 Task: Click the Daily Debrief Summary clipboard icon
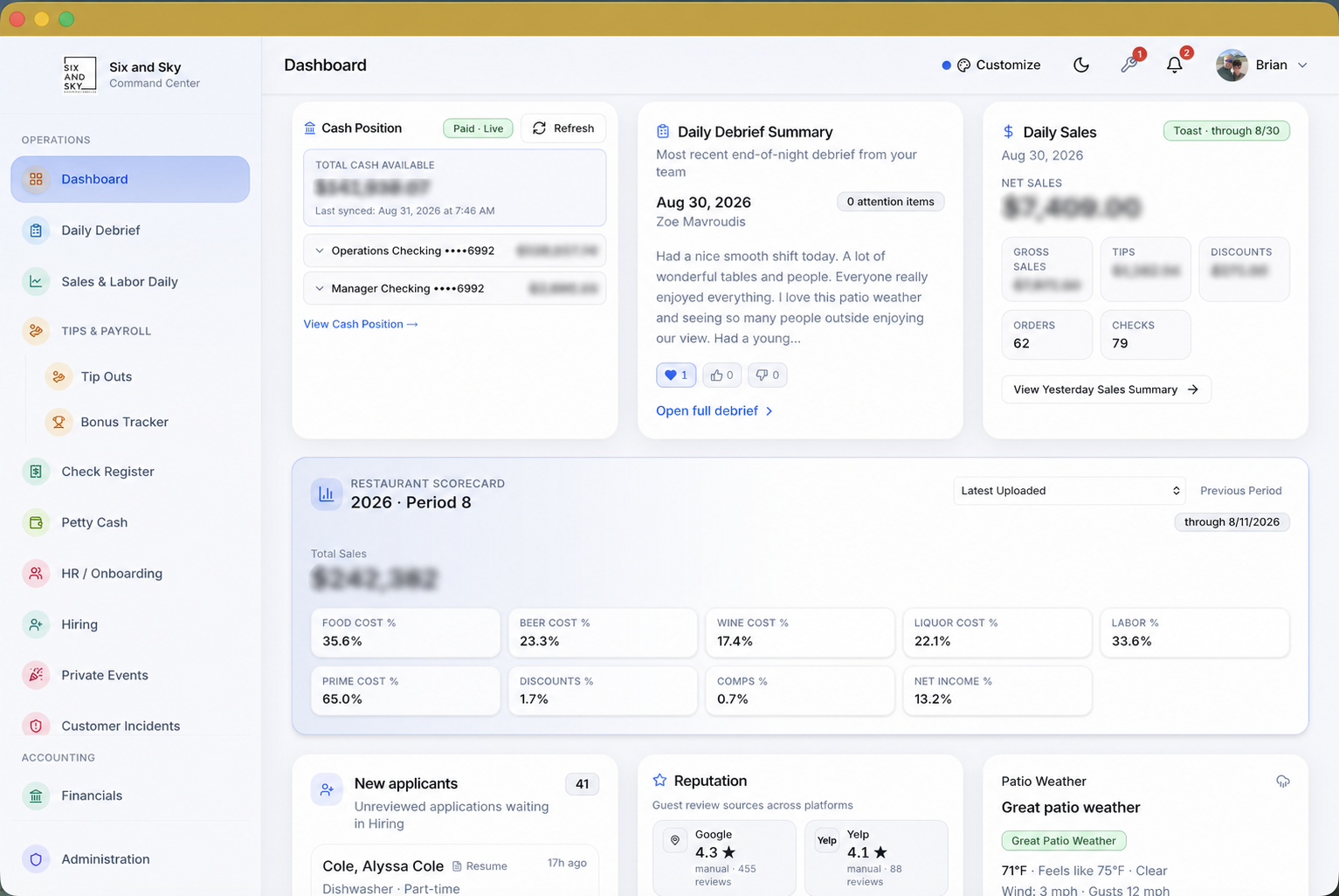pyautogui.click(x=663, y=132)
